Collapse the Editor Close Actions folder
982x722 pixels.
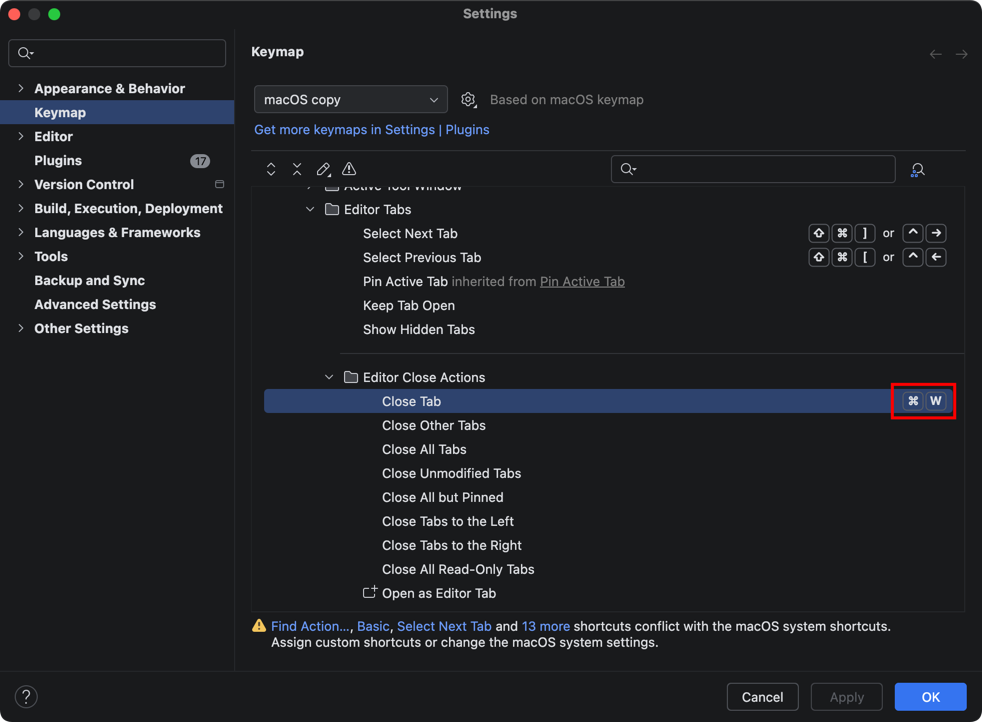pyautogui.click(x=329, y=377)
